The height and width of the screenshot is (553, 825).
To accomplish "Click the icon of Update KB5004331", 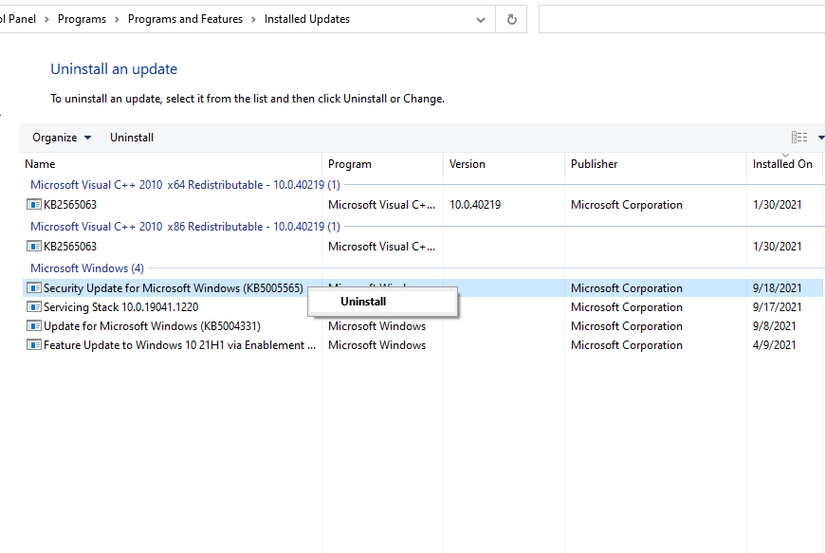I will [34, 326].
